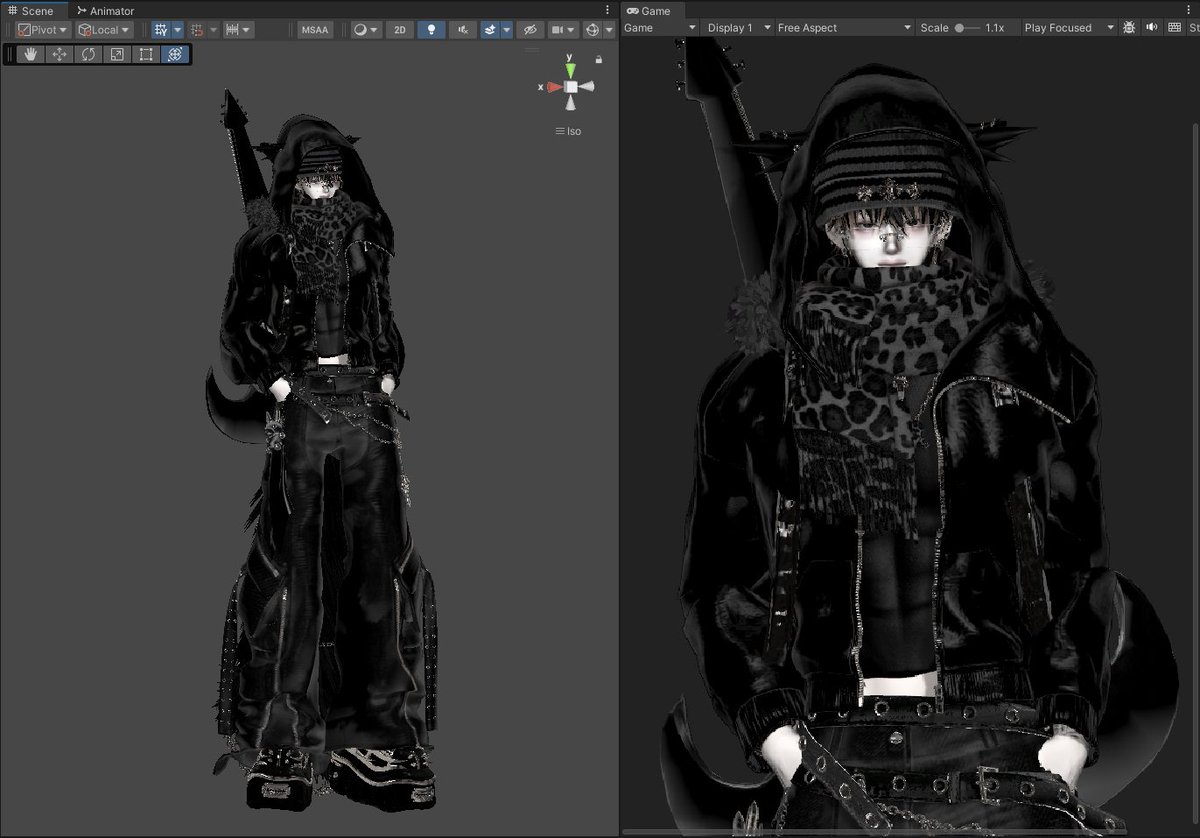Viewport: 1200px width, 838px height.
Task: Toggle scene effects like skybox and fog
Action: pyautogui.click(x=490, y=30)
